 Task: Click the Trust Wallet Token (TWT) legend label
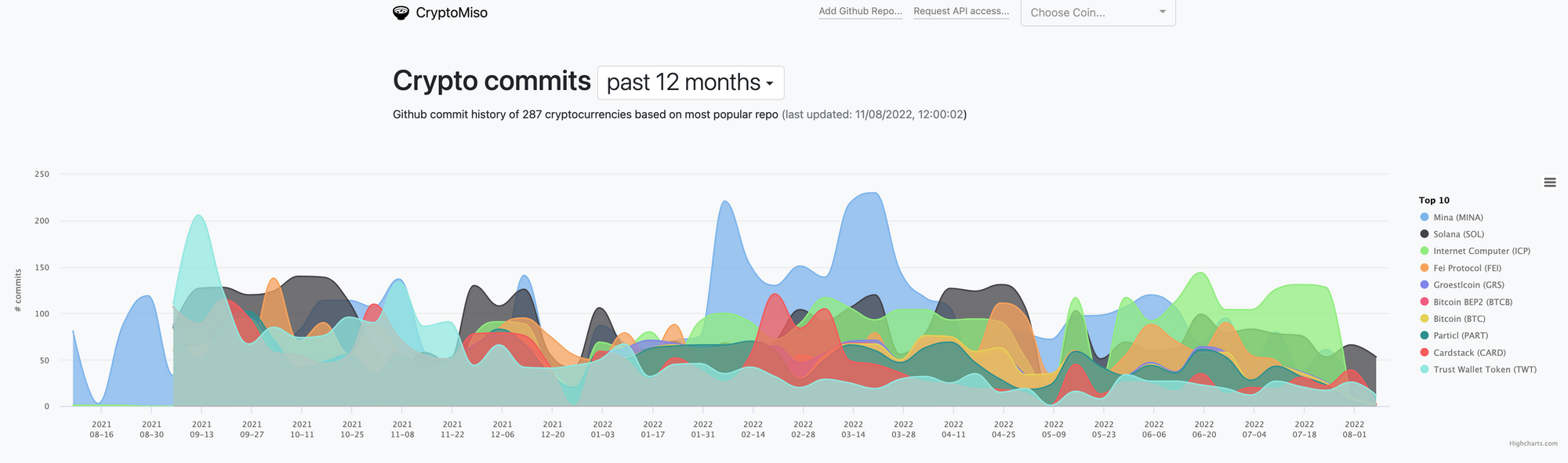click(1485, 370)
